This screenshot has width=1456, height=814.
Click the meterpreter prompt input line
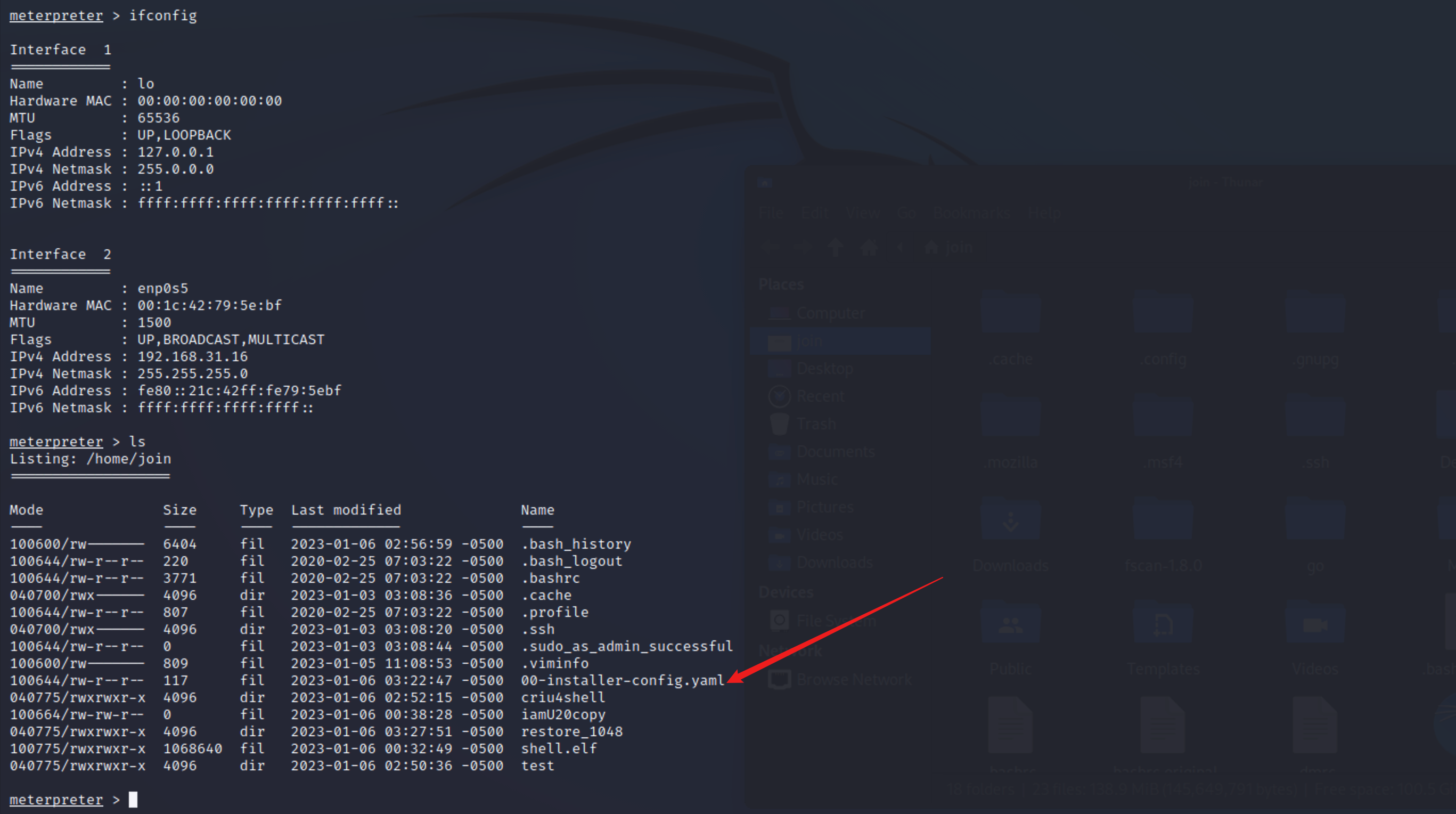(133, 799)
